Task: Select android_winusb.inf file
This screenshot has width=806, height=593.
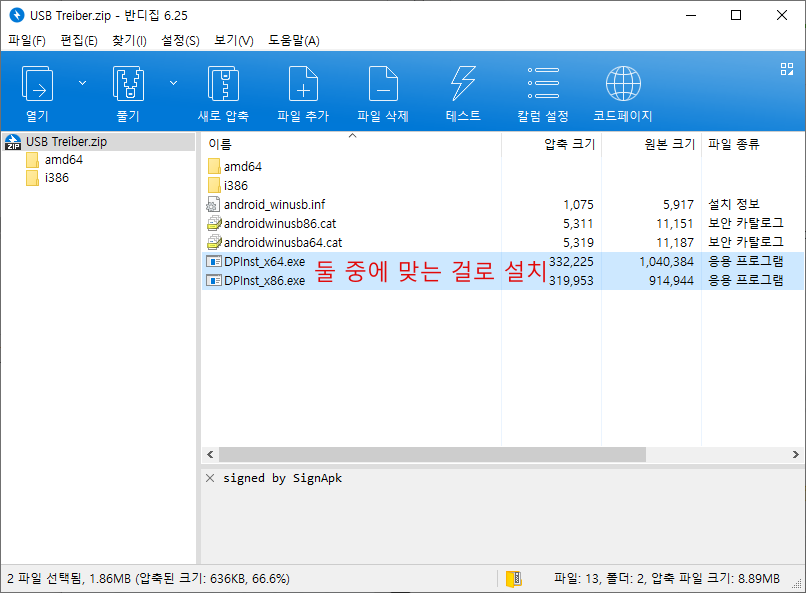Action: tap(274, 205)
